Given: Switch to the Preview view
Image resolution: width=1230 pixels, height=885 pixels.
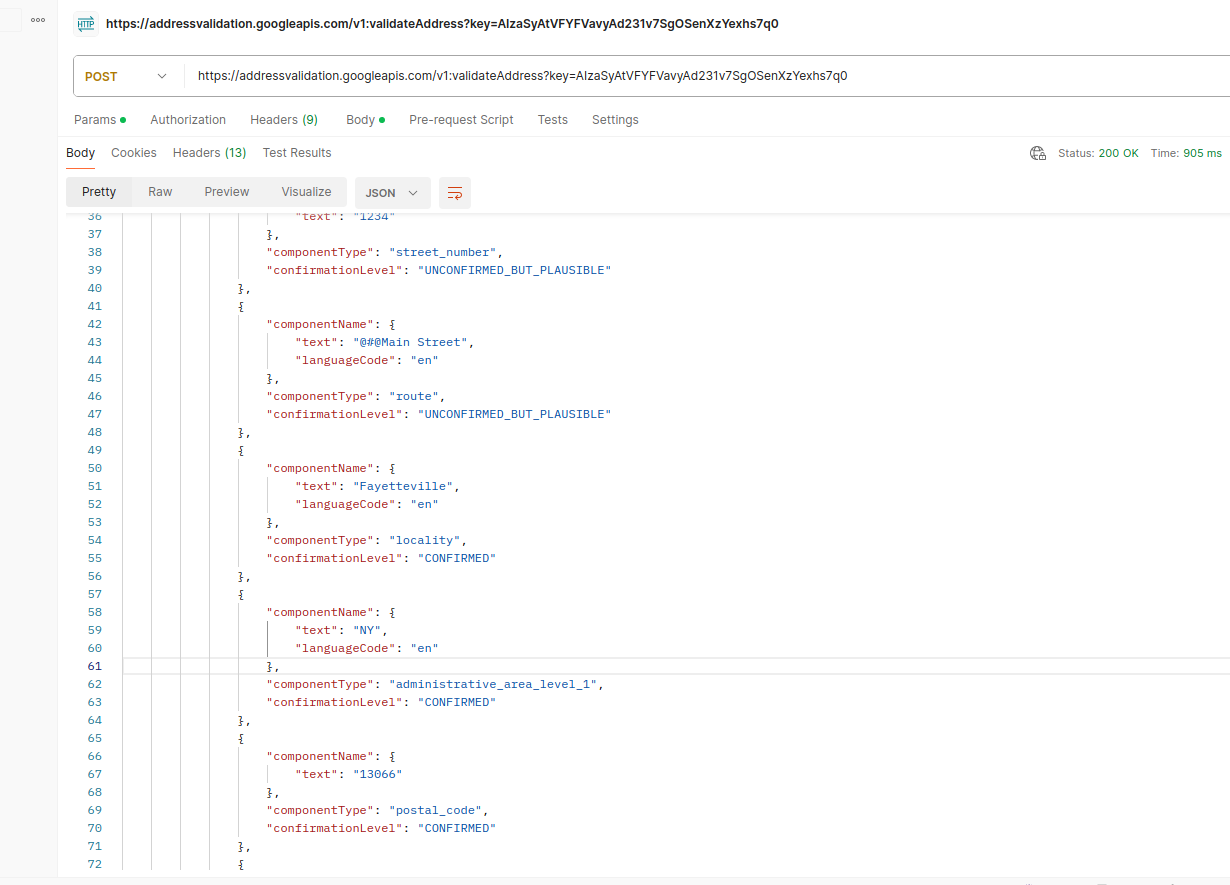Looking at the screenshot, I should pyautogui.click(x=227, y=192).
